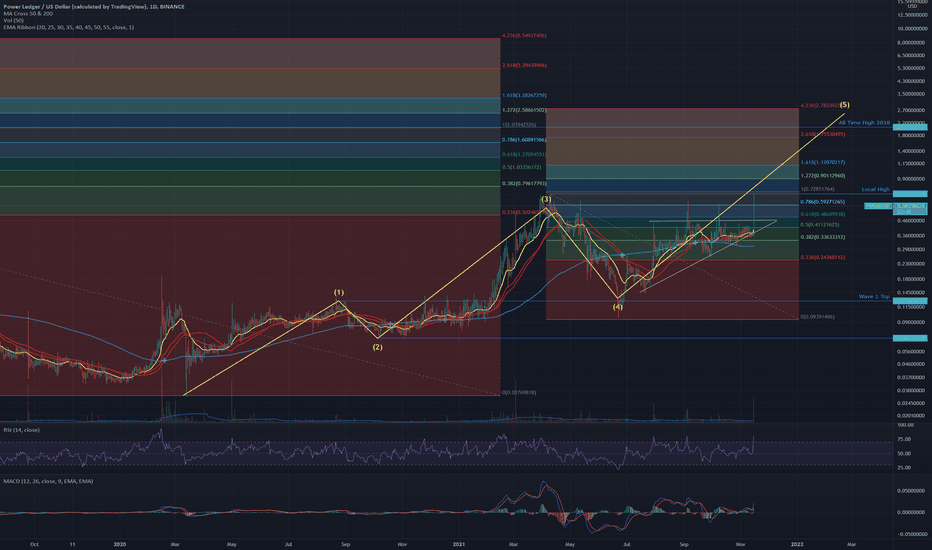Click the Oct label on the time axis
932x550 pixels.
click(34, 544)
